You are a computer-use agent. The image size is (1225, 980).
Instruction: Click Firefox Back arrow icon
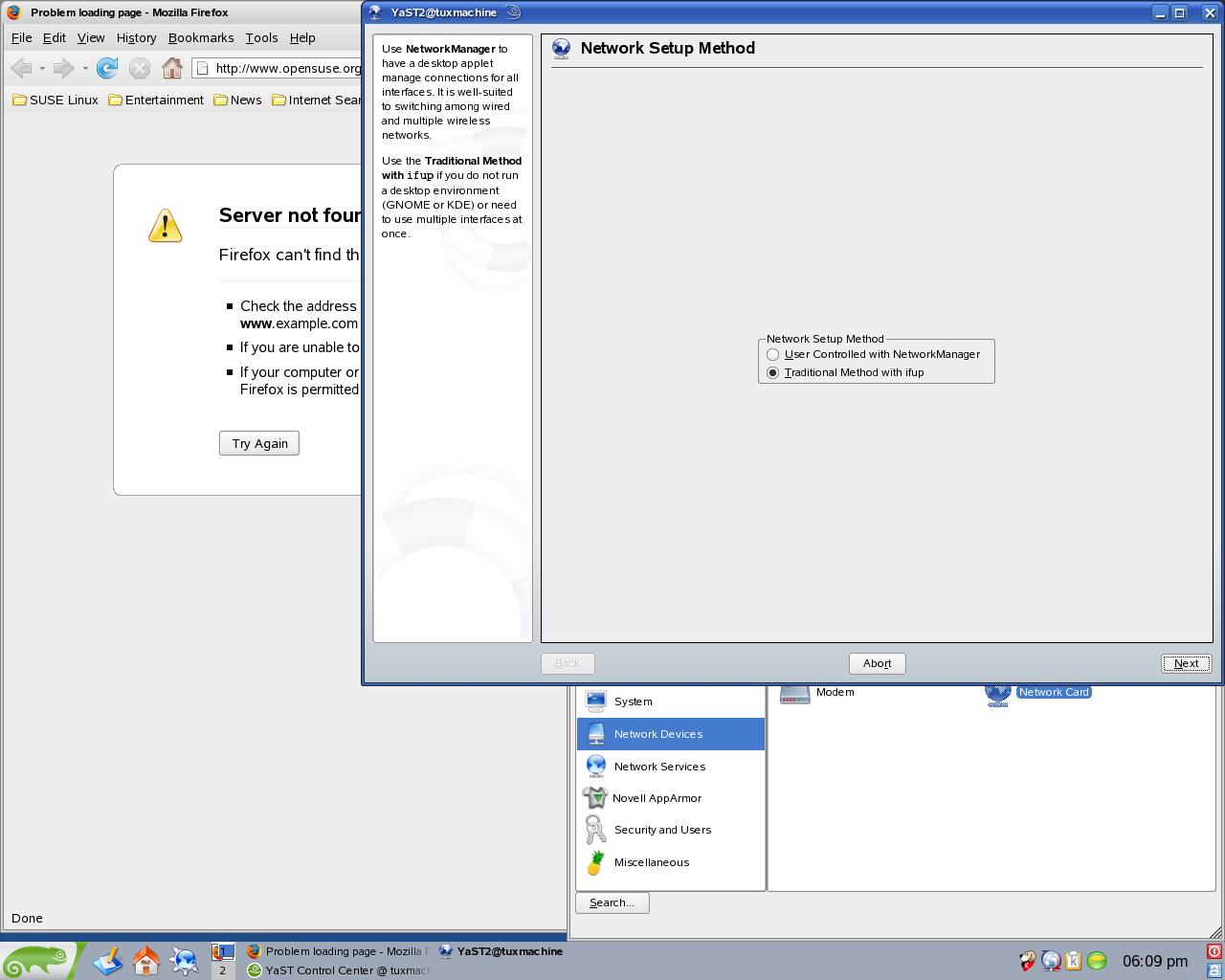pos(21,68)
